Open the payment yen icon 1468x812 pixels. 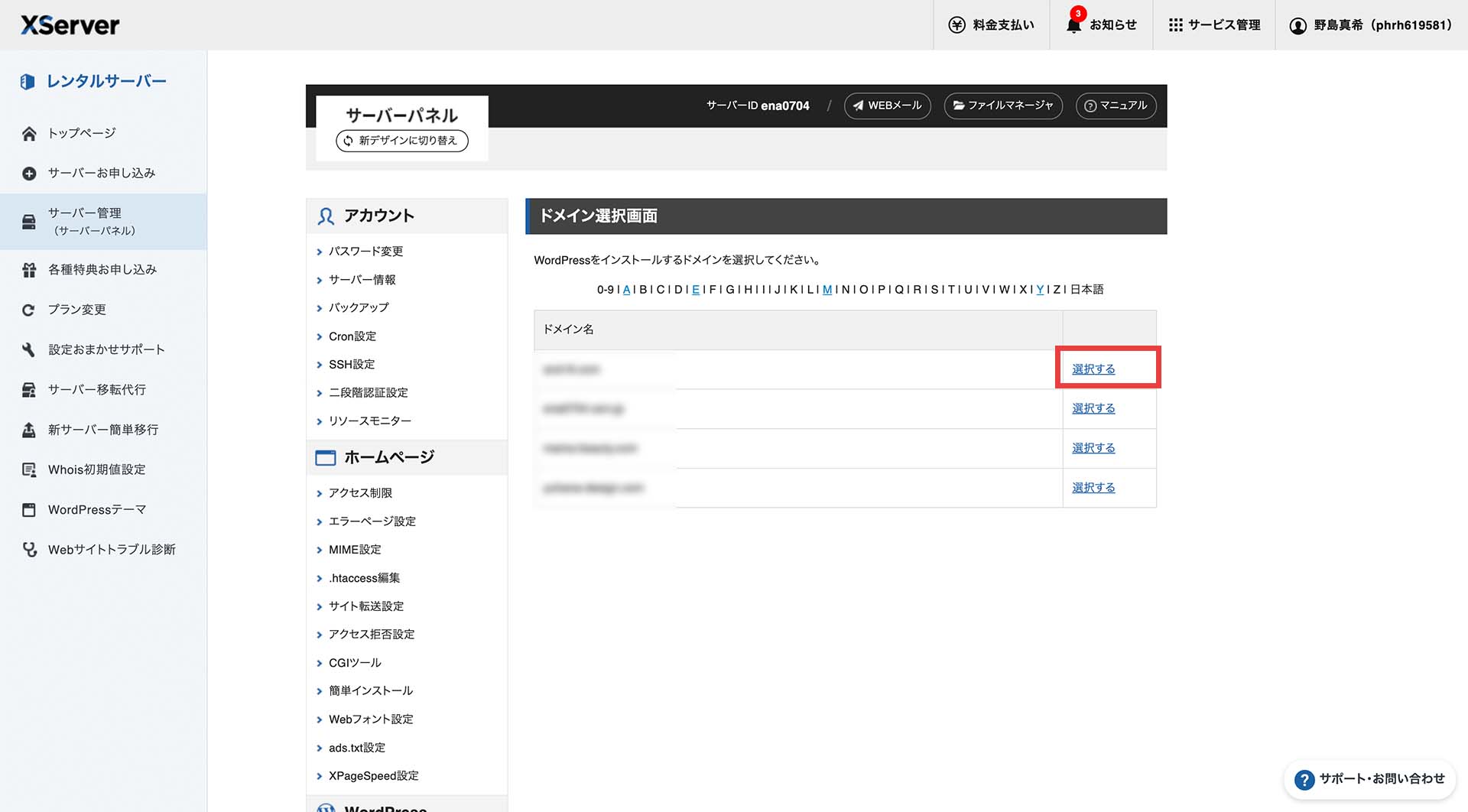(x=956, y=25)
